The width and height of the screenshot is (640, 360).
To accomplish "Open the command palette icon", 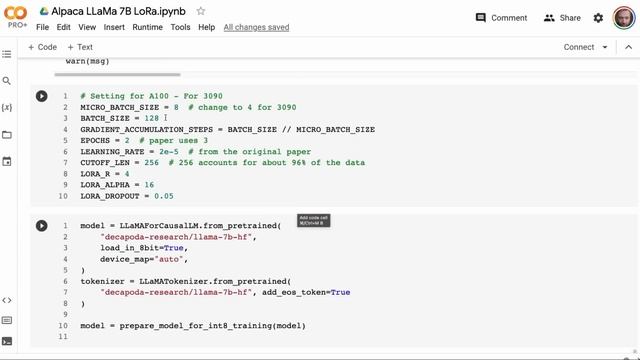I will coord(7,320).
